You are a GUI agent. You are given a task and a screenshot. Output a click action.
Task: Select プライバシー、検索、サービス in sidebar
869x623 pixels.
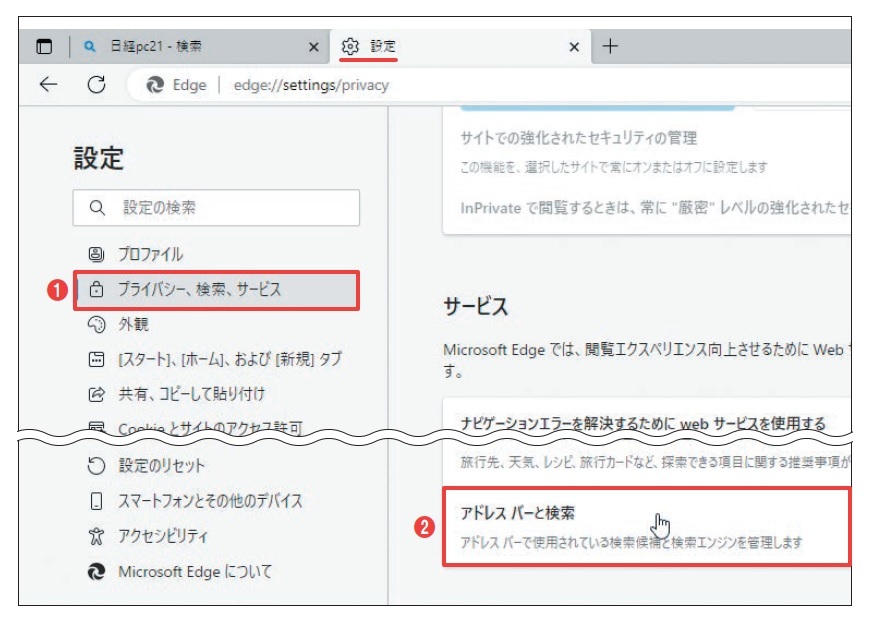pyautogui.click(x=216, y=290)
